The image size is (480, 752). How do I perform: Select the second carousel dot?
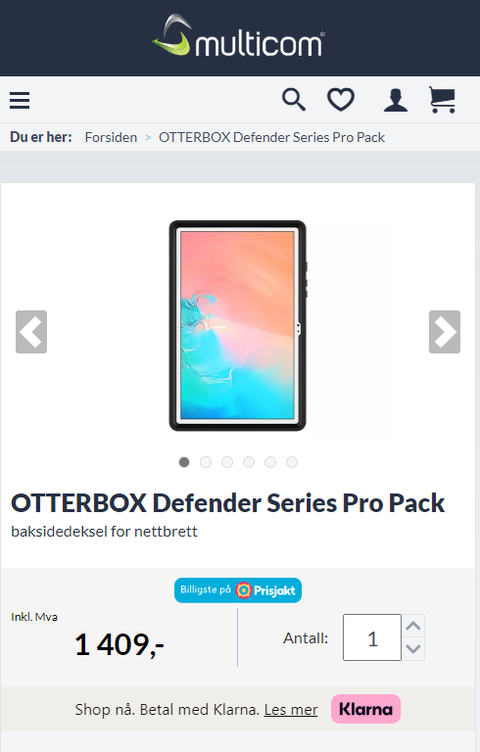tap(206, 462)
